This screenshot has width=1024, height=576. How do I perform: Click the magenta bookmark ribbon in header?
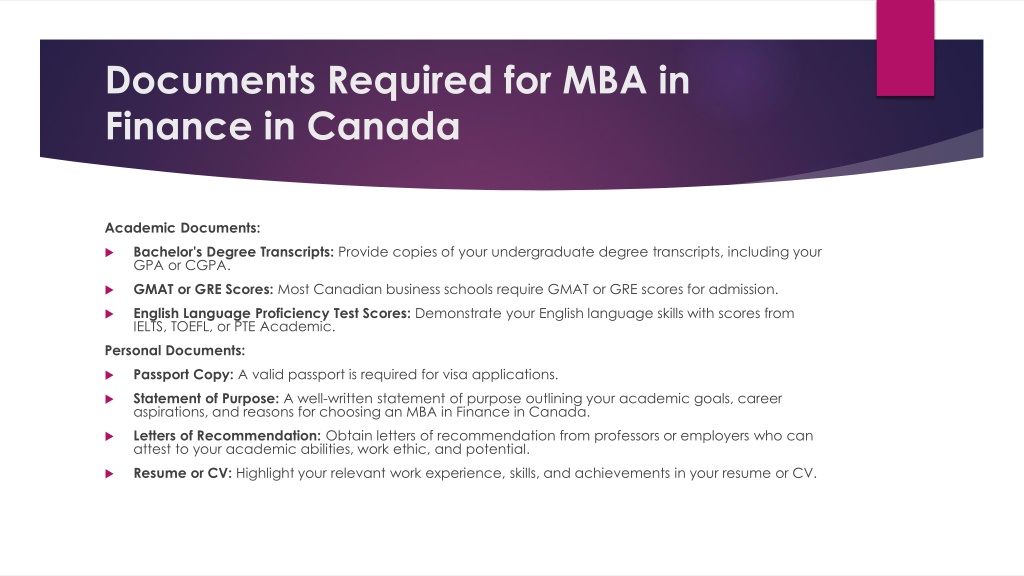click(905, 48)
